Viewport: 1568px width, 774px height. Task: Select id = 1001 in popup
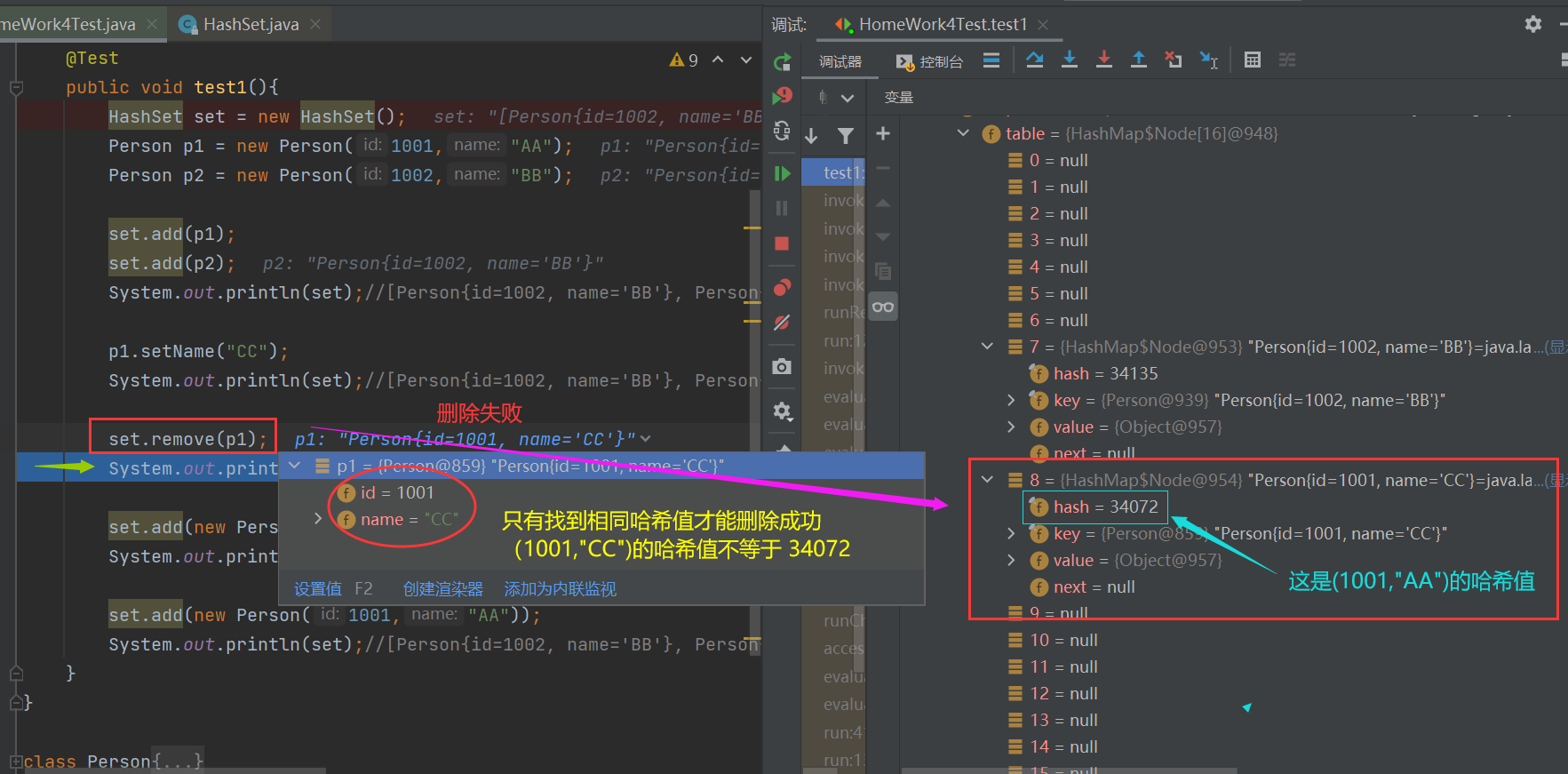click(386, 492)
